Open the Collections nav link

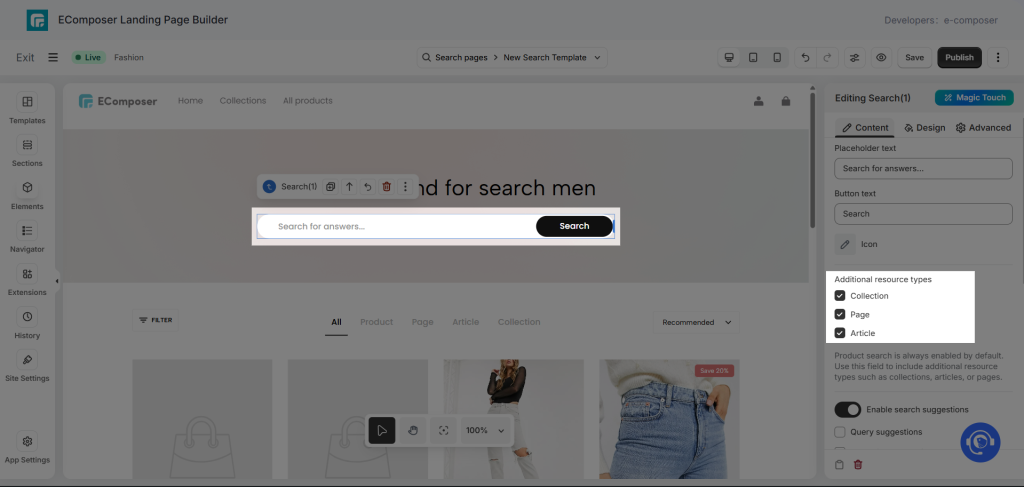pyautogui.click(x=243, y=101)
